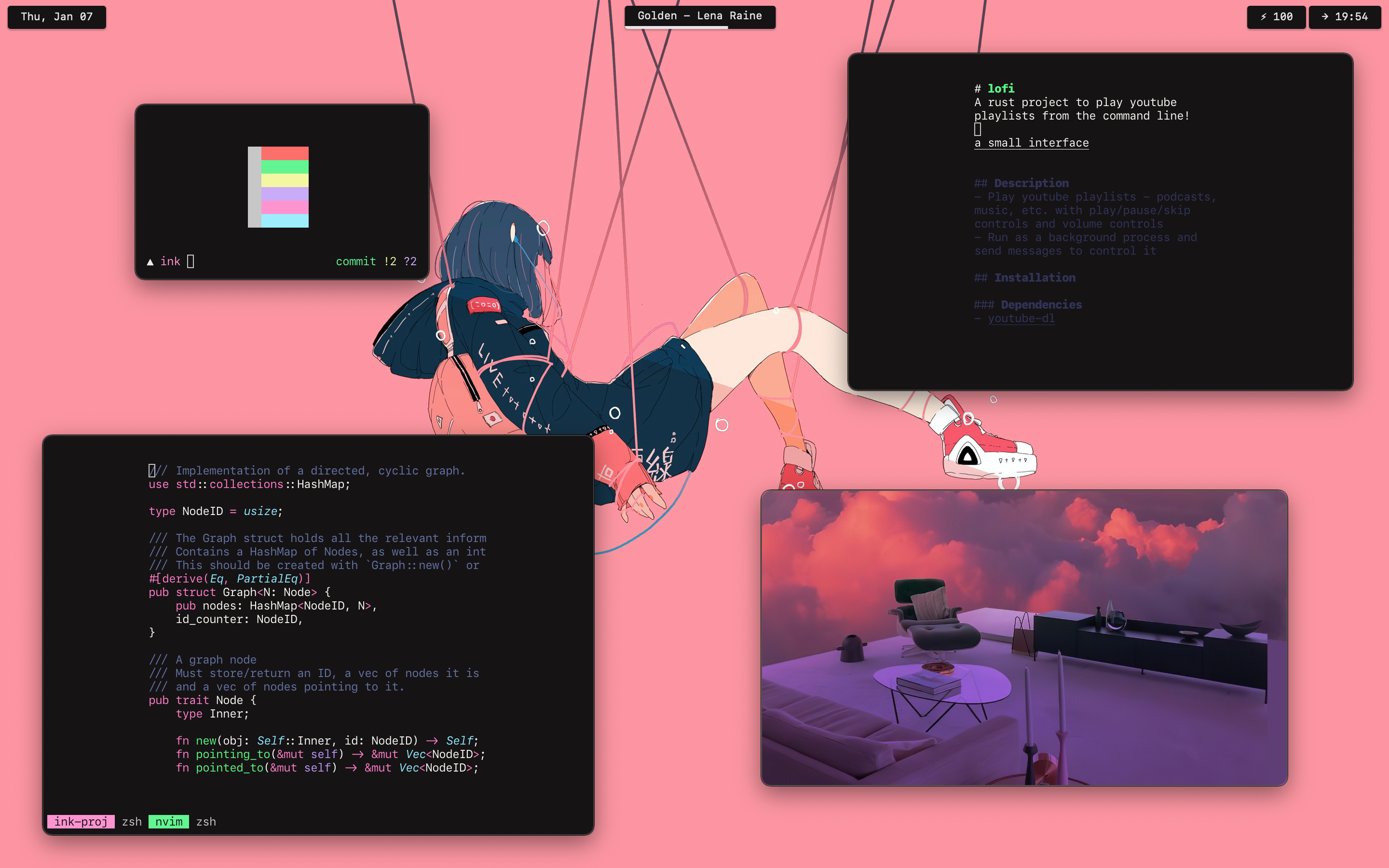
Task: Click the lofi heading in README
Action: tap(1000, 88)
